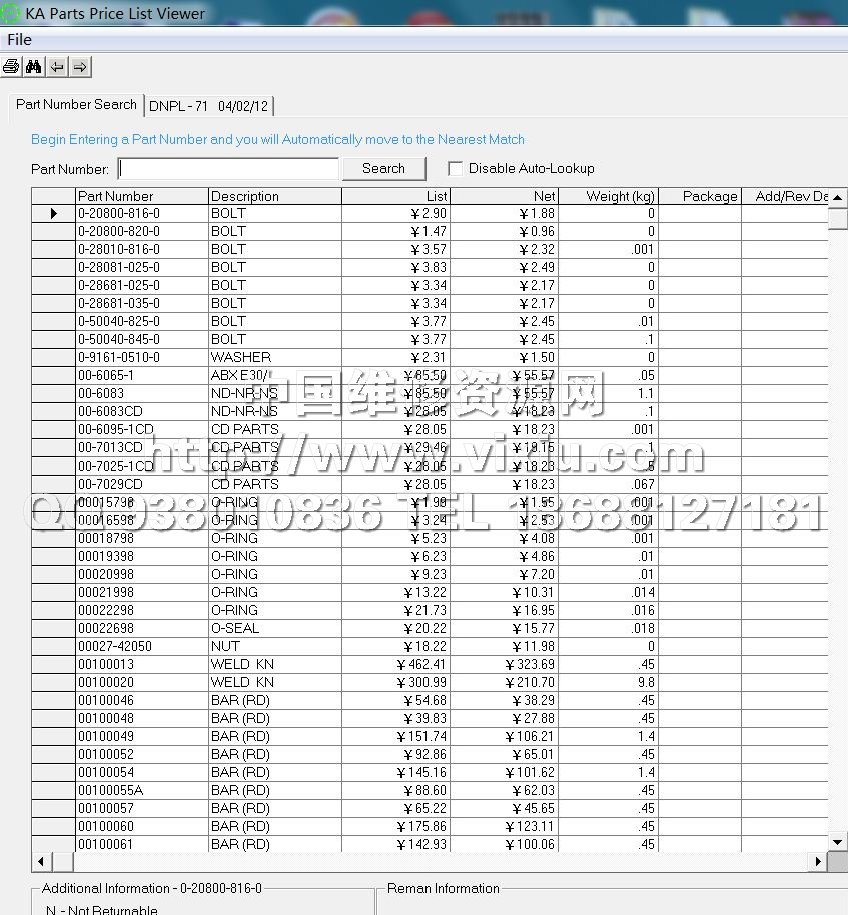Enable the Disable Auto-Lookup checkbox
848x915 pixels.
click(456, 169)
